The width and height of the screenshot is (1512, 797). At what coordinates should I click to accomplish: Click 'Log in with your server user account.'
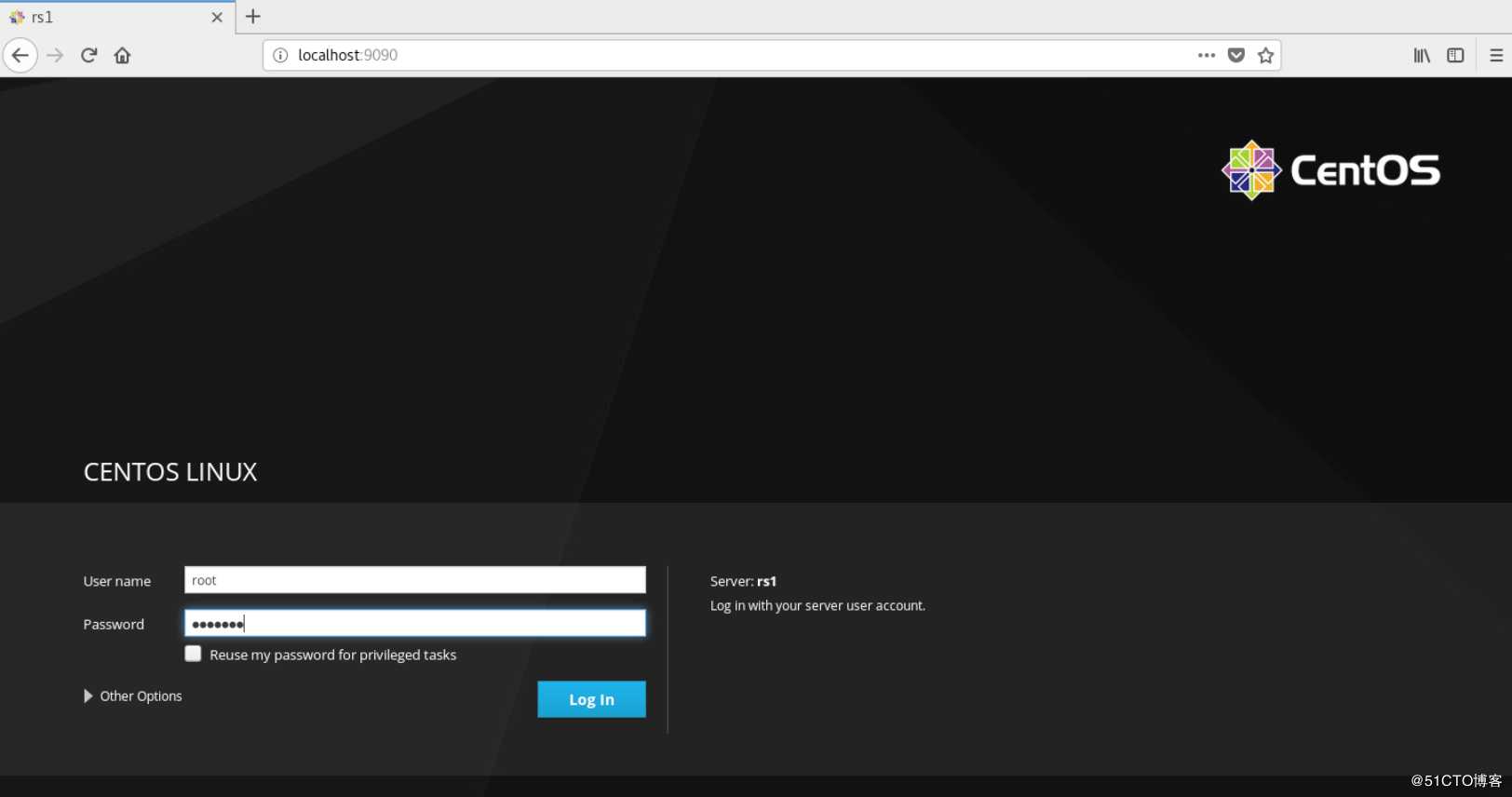(817, 605)
